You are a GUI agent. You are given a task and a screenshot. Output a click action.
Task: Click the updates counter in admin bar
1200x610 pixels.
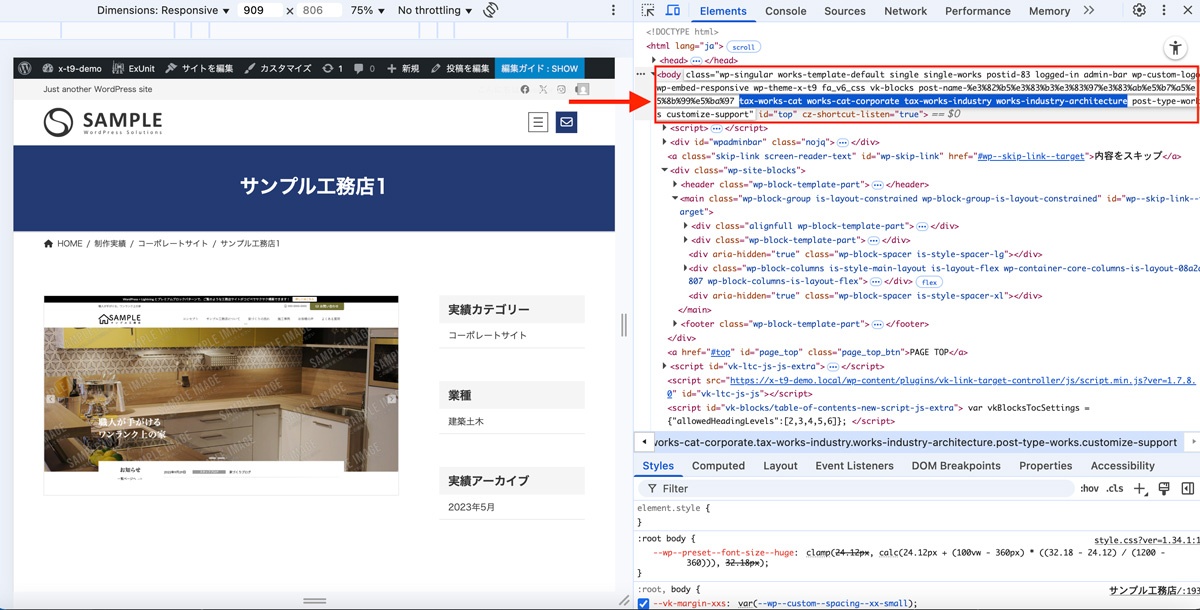pyautogui.click(x=333, y=69)
